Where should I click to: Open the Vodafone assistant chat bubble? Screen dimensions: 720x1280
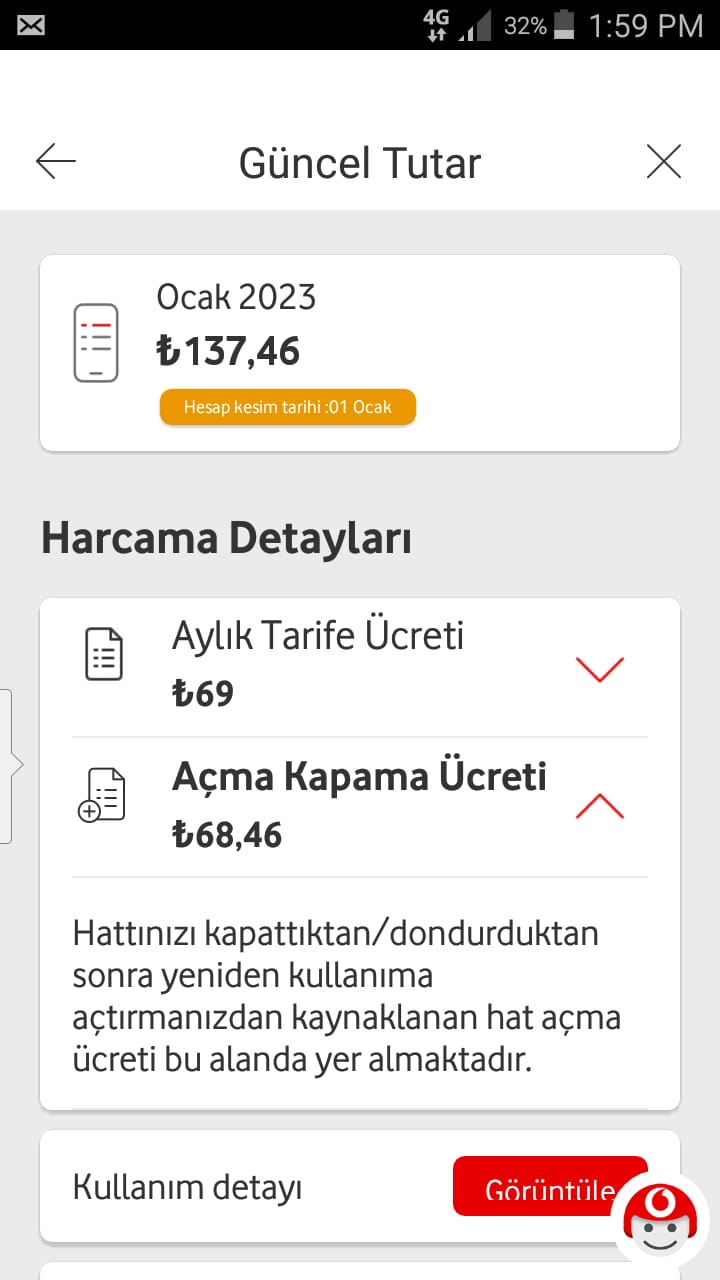tap(661, 1223)
